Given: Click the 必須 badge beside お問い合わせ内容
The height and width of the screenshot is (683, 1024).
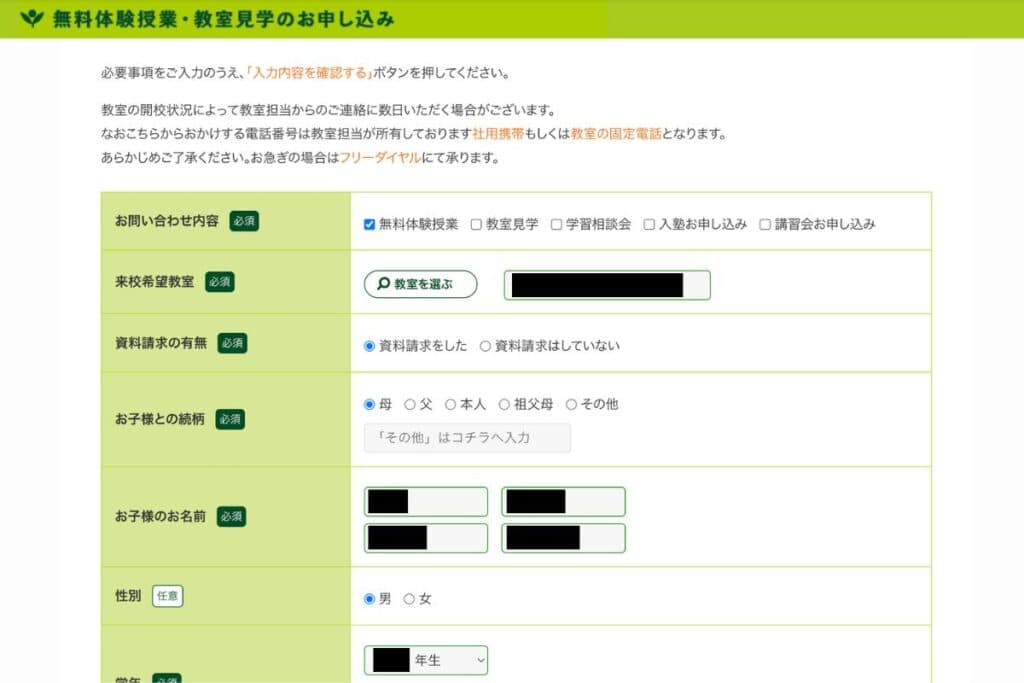Looking at the screenshot, I should point(244,221).
